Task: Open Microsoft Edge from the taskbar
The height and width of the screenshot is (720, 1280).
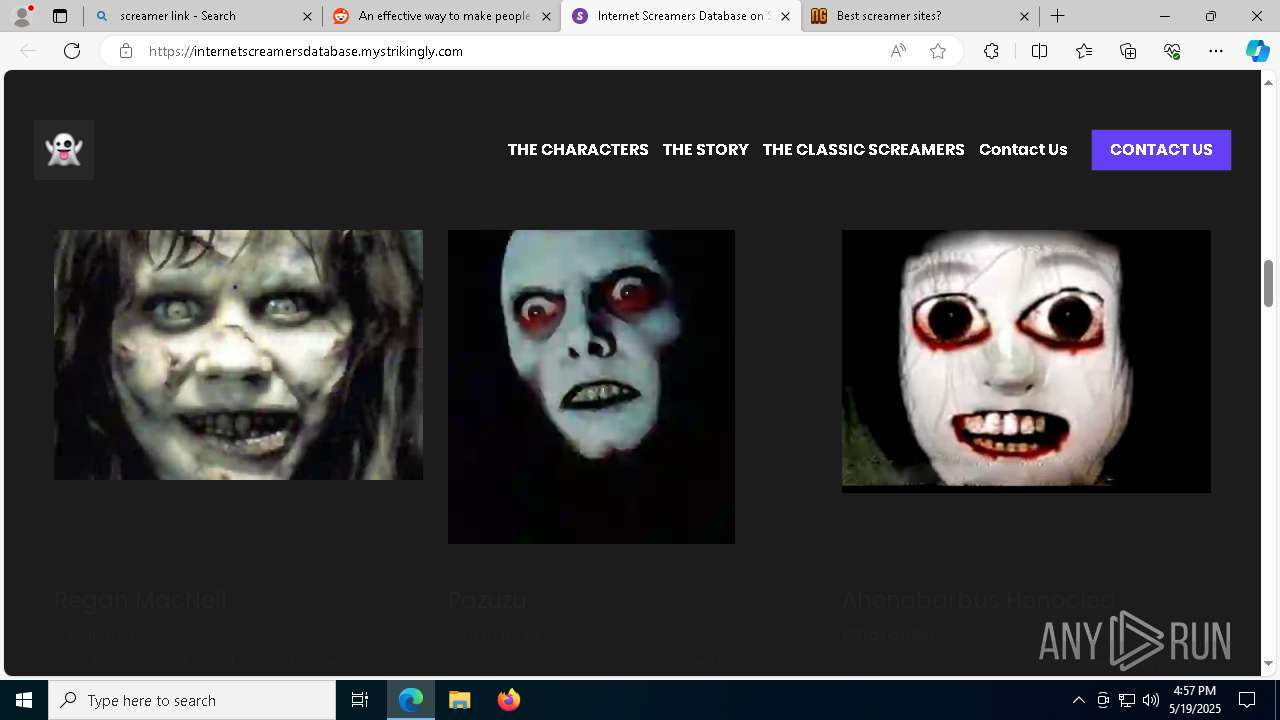Action: pos(411,700)
